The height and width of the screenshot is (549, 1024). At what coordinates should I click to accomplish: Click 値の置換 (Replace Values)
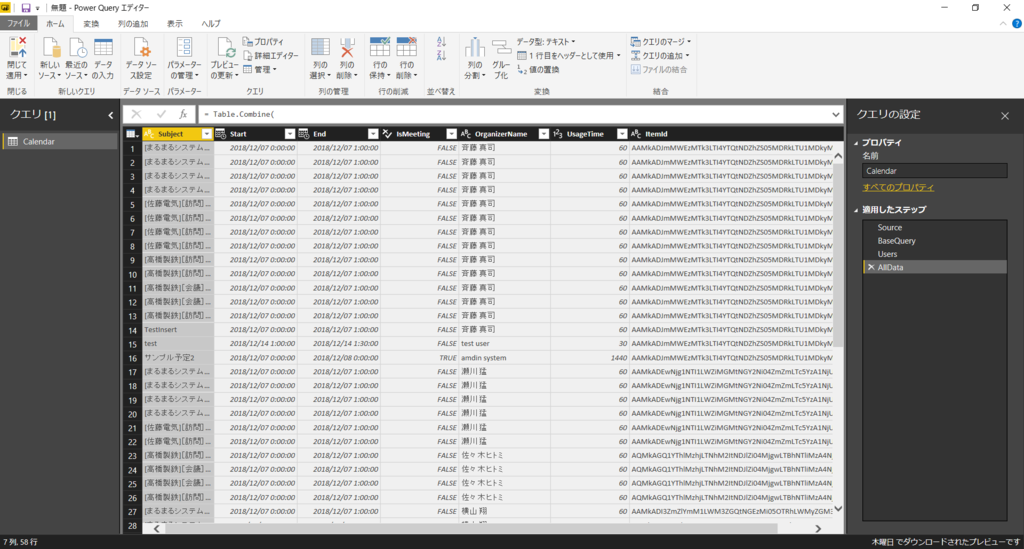(x=538, y=70)
